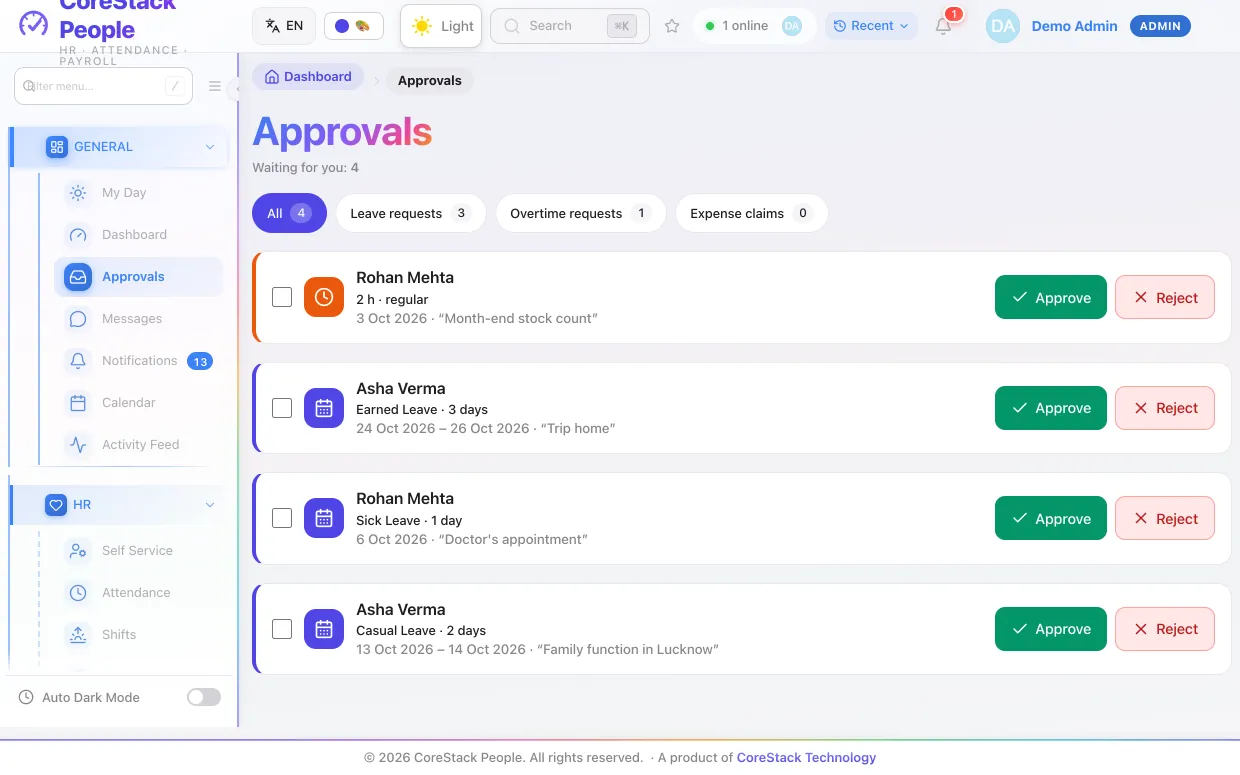Click the Filter menu input
1240x775 pixels.
coord(103,86)
